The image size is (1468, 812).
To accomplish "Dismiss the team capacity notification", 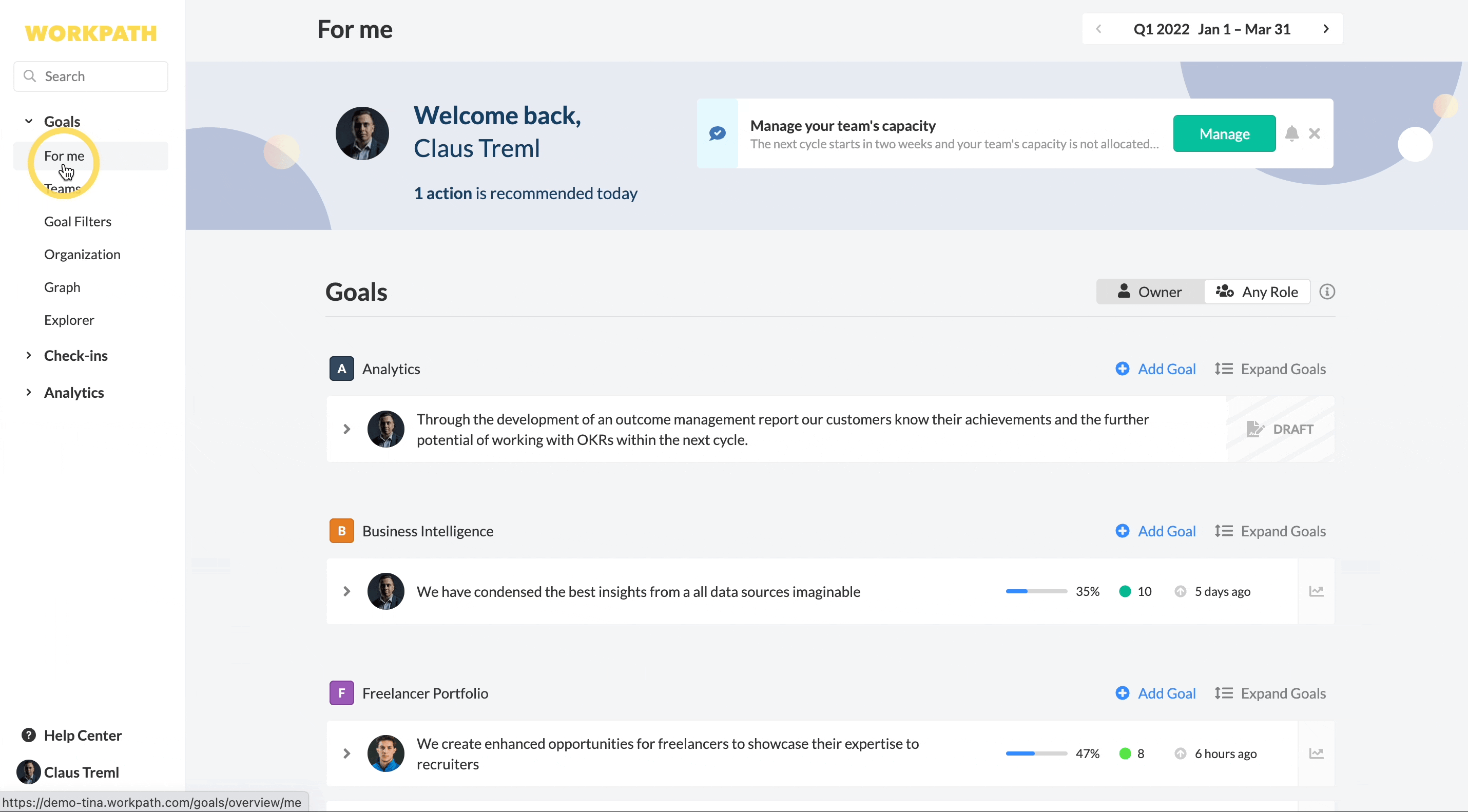I will (1314, 133).
